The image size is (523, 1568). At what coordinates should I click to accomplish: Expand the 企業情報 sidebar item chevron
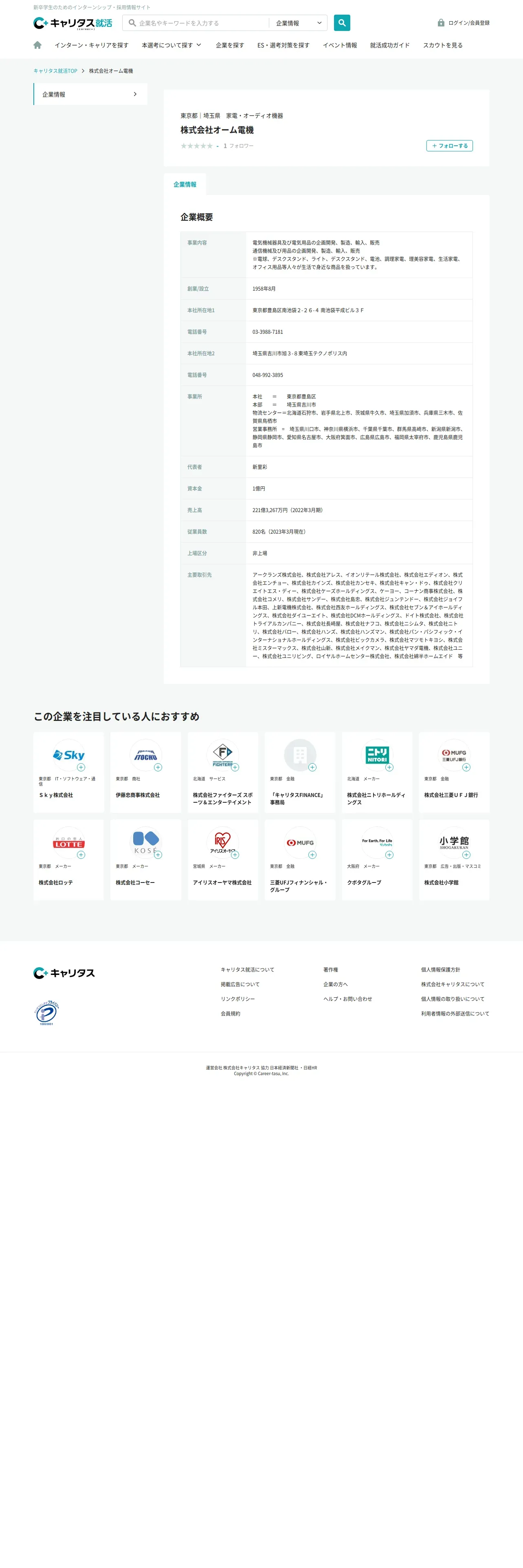[135, 94]
